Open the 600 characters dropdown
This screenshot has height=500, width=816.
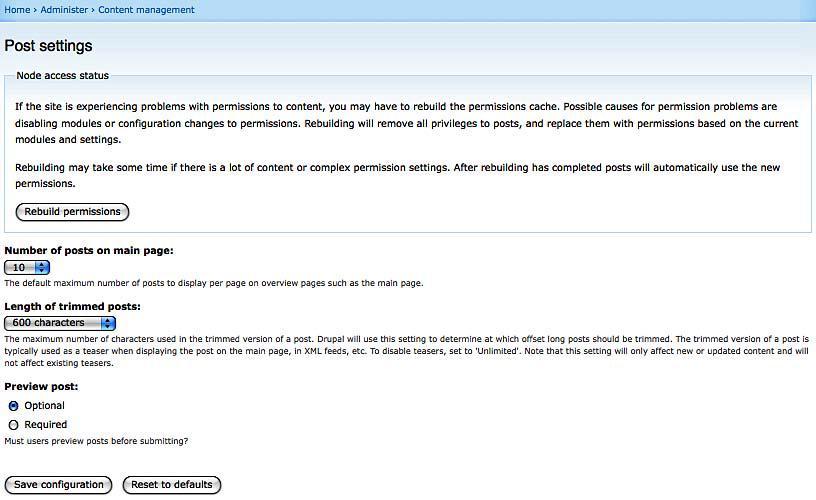coord(60,323)
